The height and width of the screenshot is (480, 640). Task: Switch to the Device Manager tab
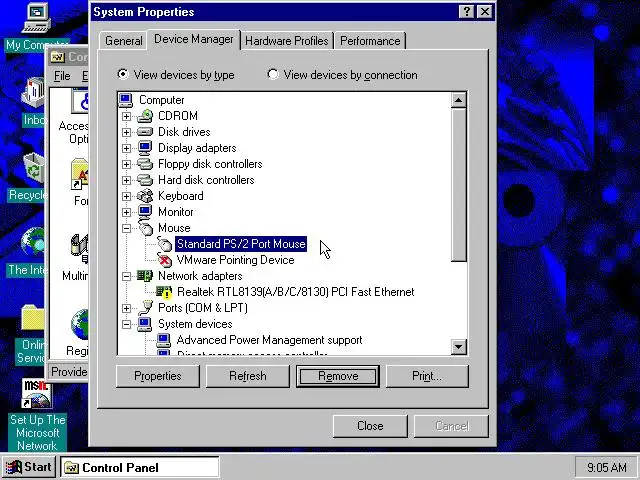click(194, 39)
